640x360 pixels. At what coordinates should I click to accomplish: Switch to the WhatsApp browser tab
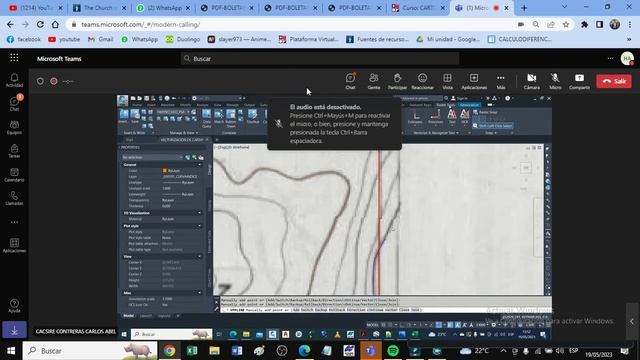[x=164, y=8]
